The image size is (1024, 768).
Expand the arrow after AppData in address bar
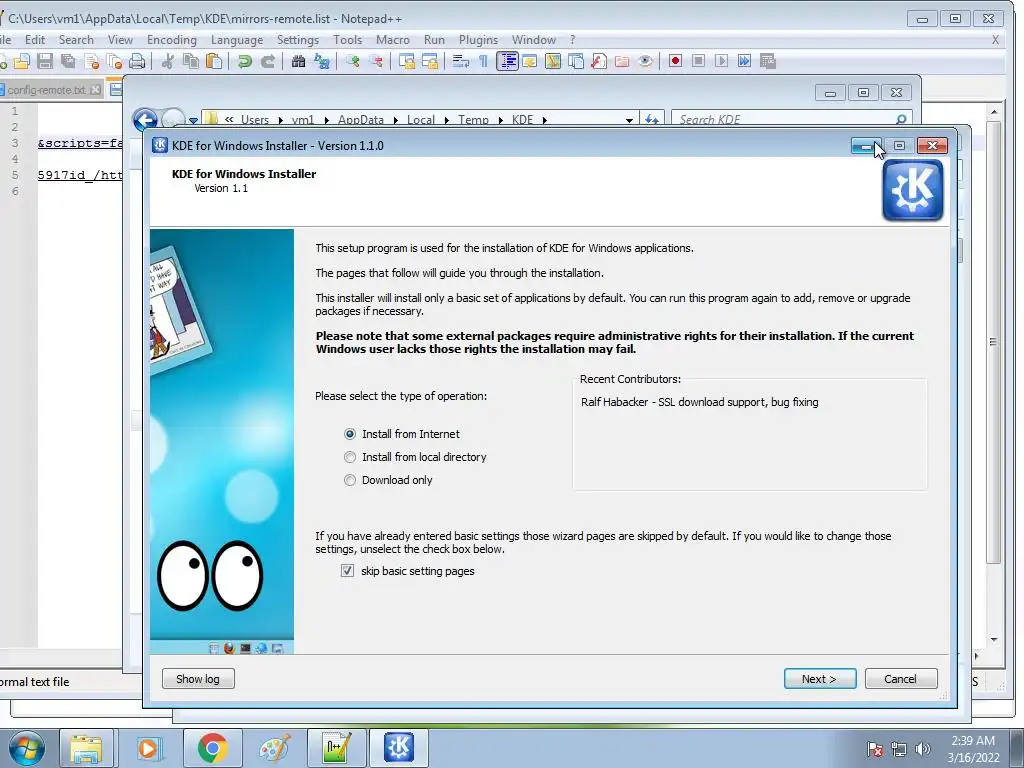click(x=396, y=120)
